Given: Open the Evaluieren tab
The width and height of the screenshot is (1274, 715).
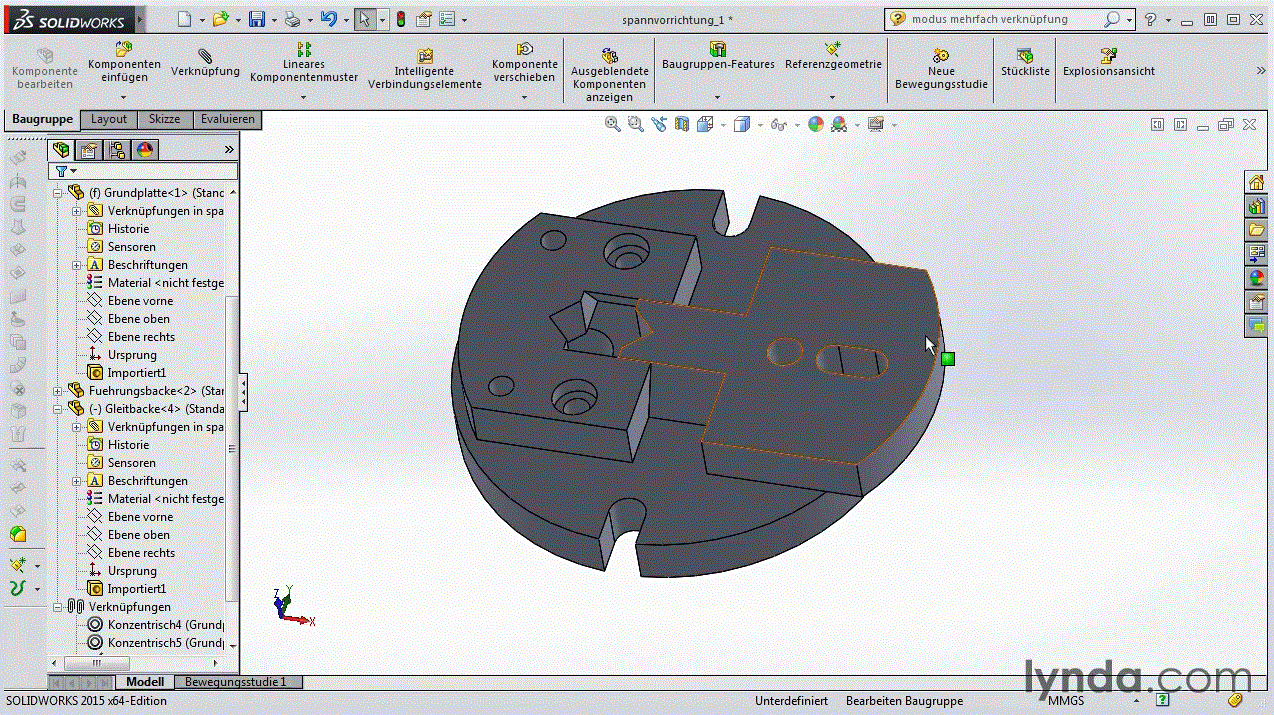Looking at the screenshot, I should point(227,119).
